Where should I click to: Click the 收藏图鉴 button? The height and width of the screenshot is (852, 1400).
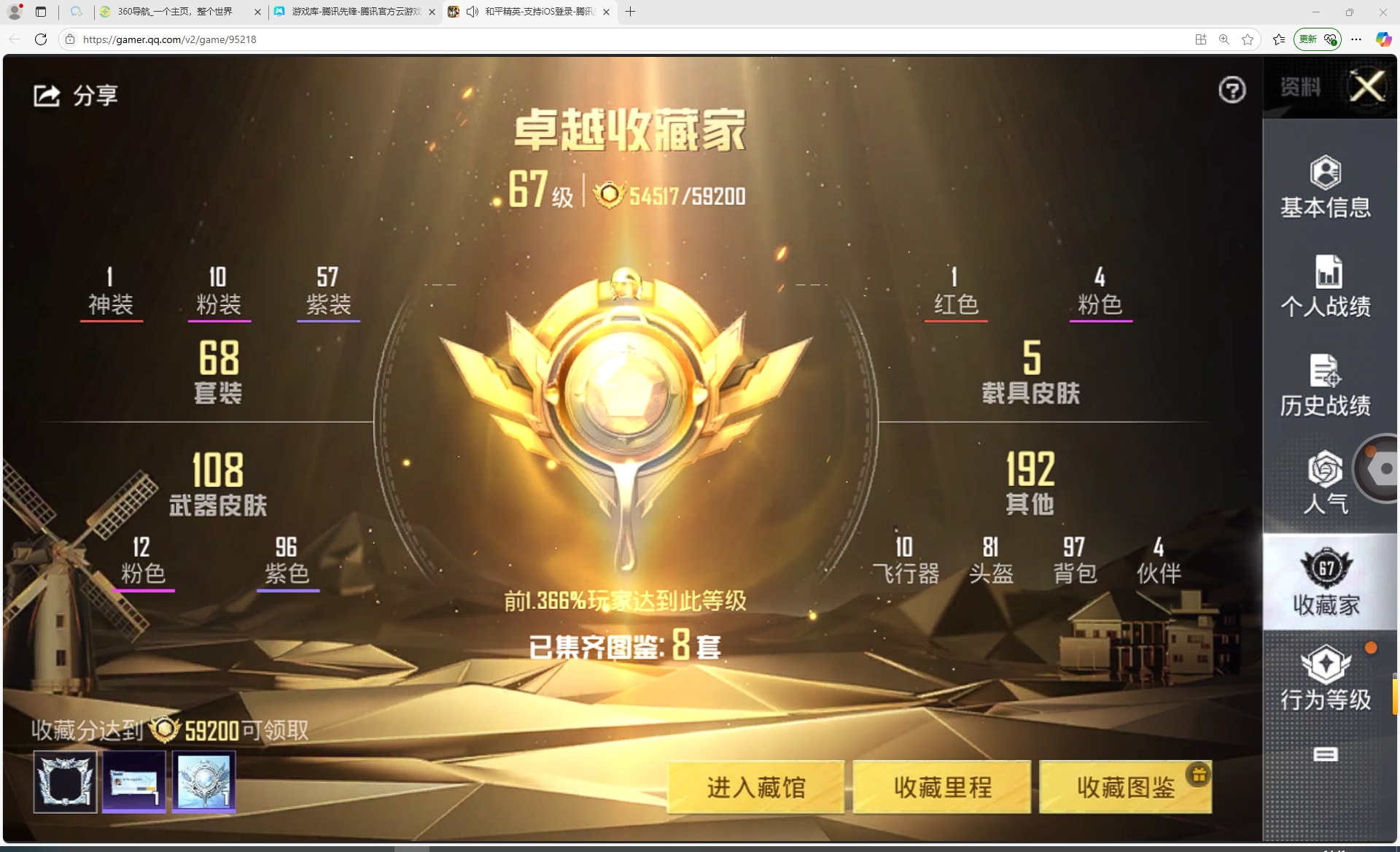pos(1126,787)
